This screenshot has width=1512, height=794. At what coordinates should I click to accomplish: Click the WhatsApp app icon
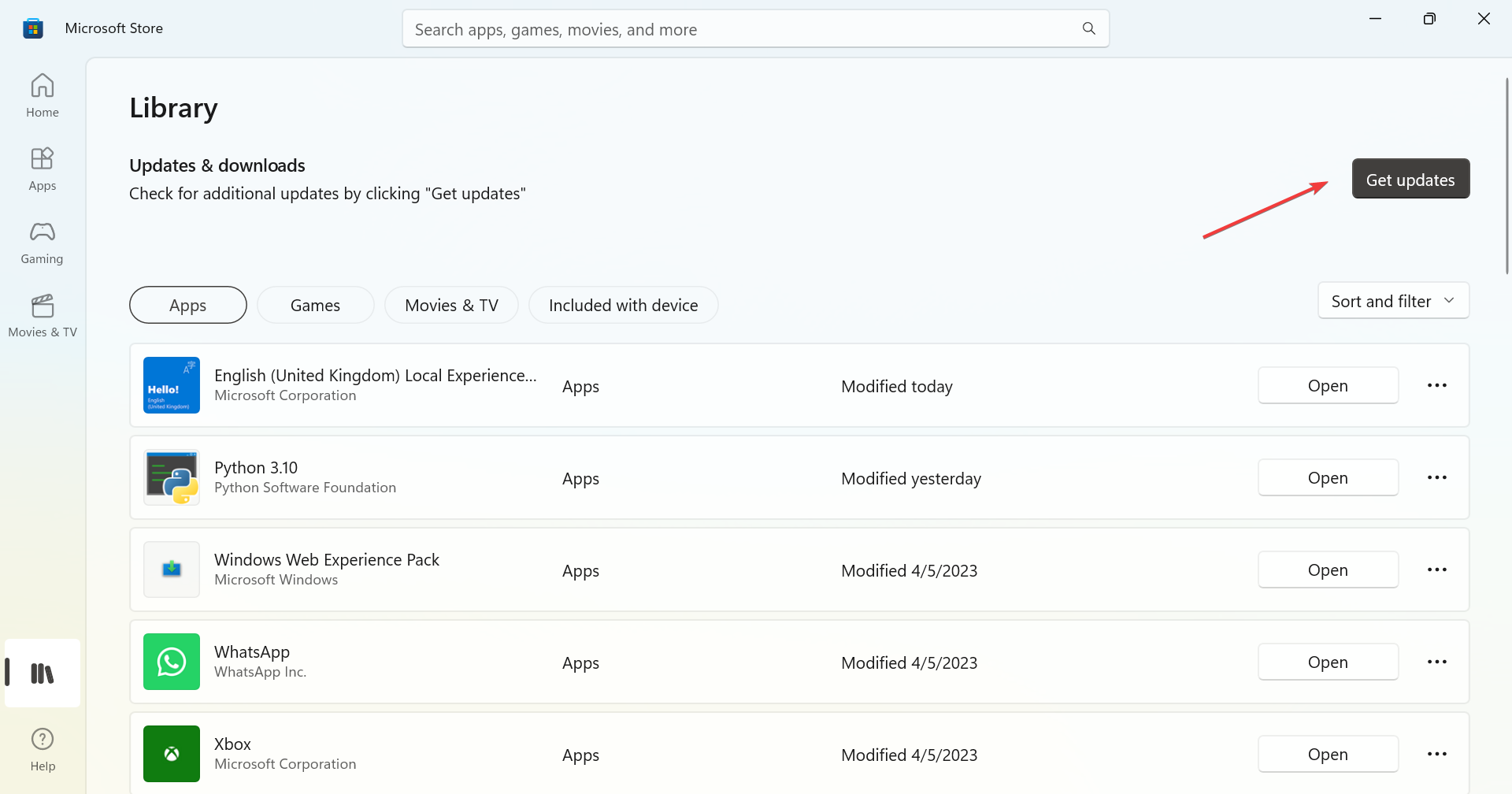click(x=172, y=662)
